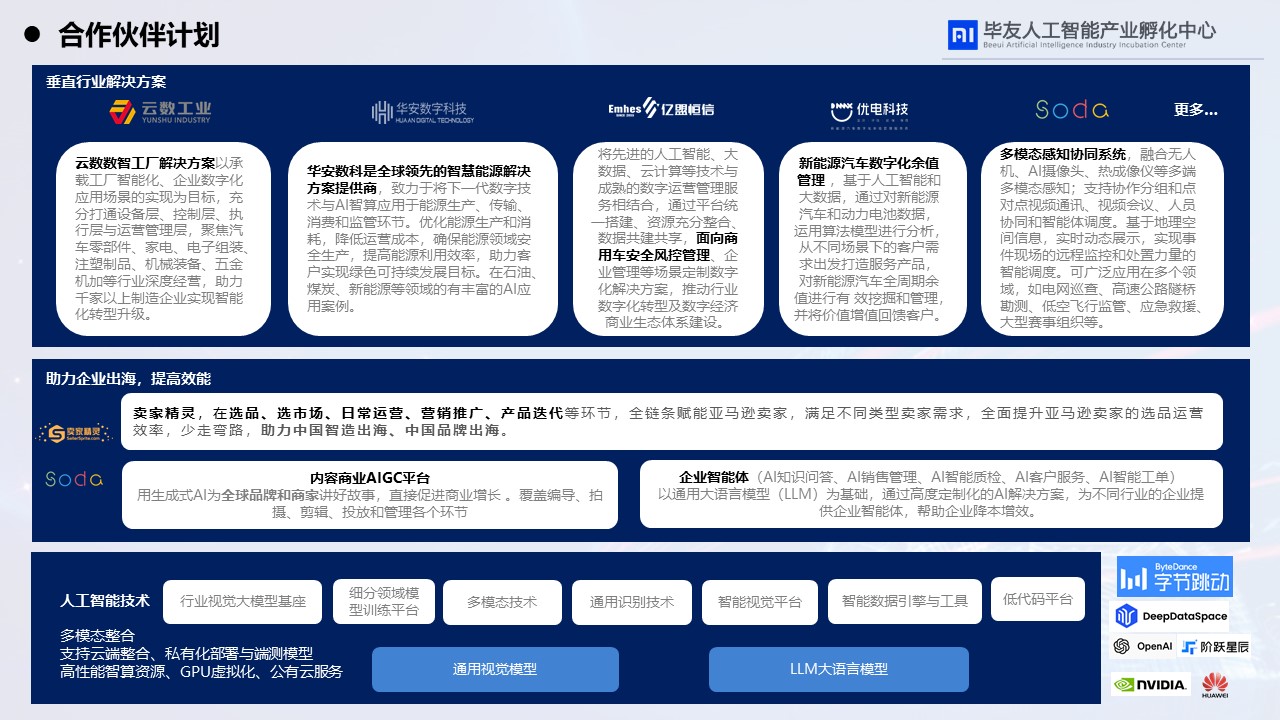Image resolution: width=1280 pixels, height=720 pixels.
Task: Click the 多模态整合 text line
Action: (97, 635)
